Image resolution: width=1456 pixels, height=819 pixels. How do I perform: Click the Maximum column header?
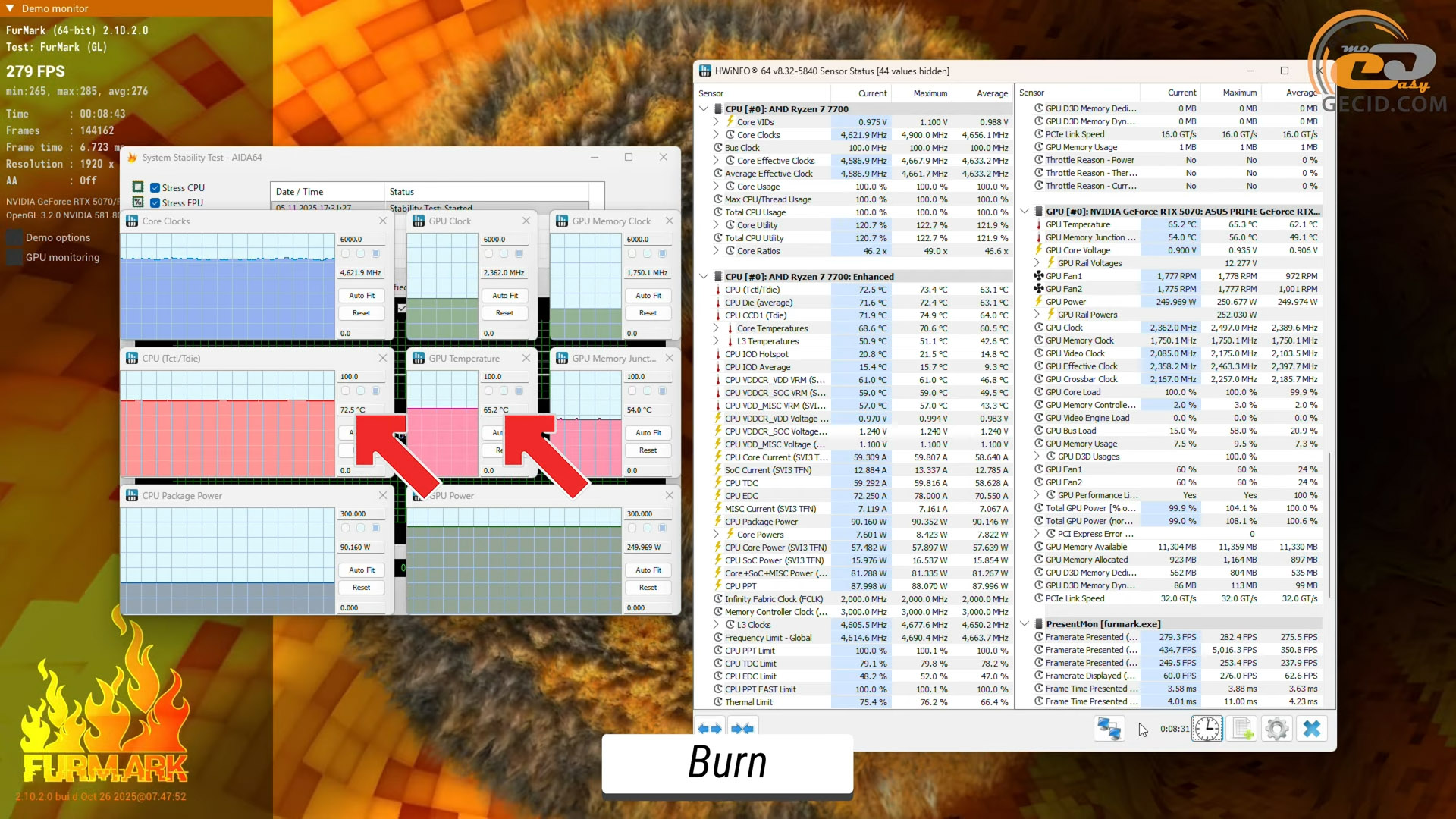(930, 93)
